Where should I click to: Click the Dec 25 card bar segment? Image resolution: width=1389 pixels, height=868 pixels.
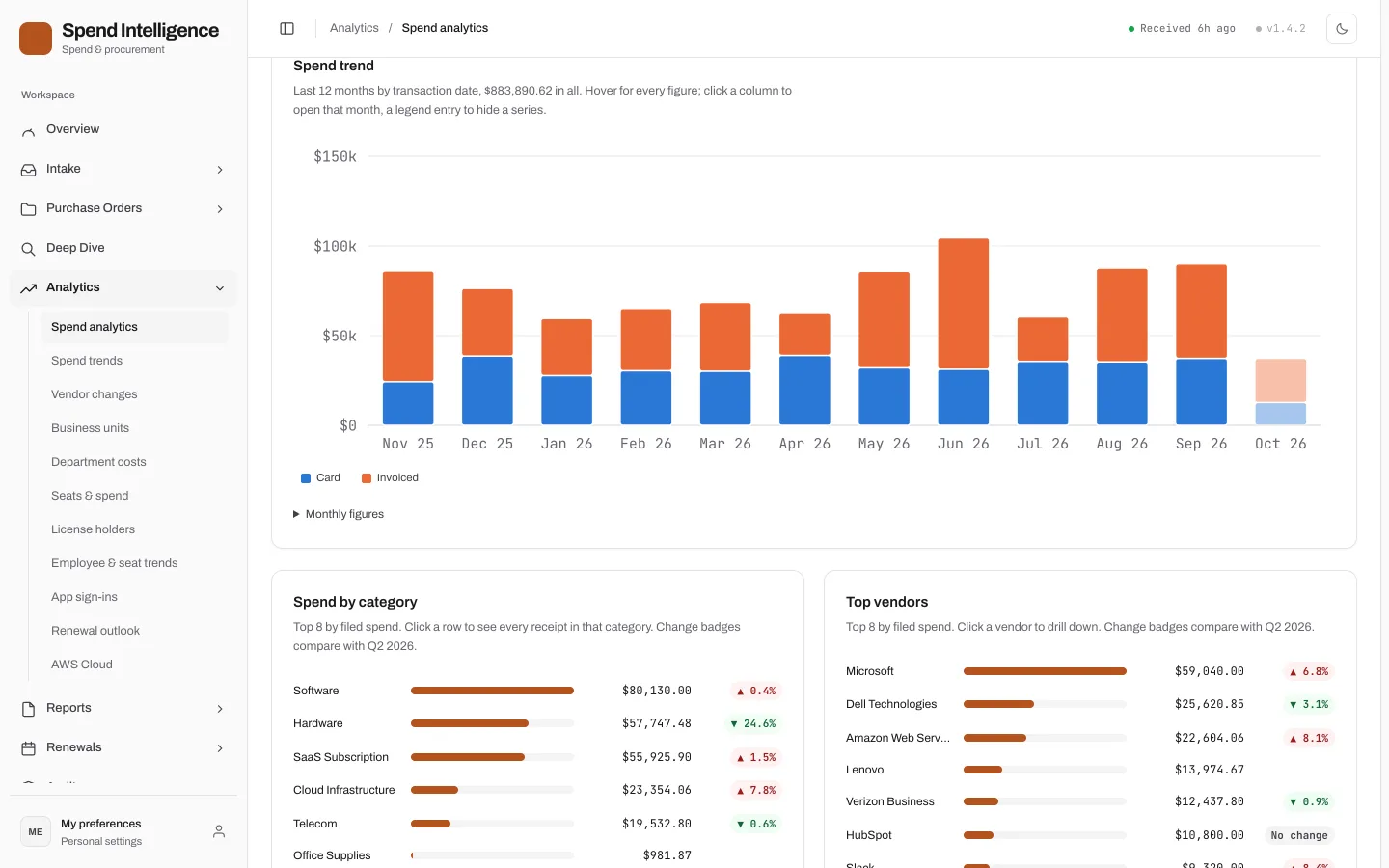(487, 391)
